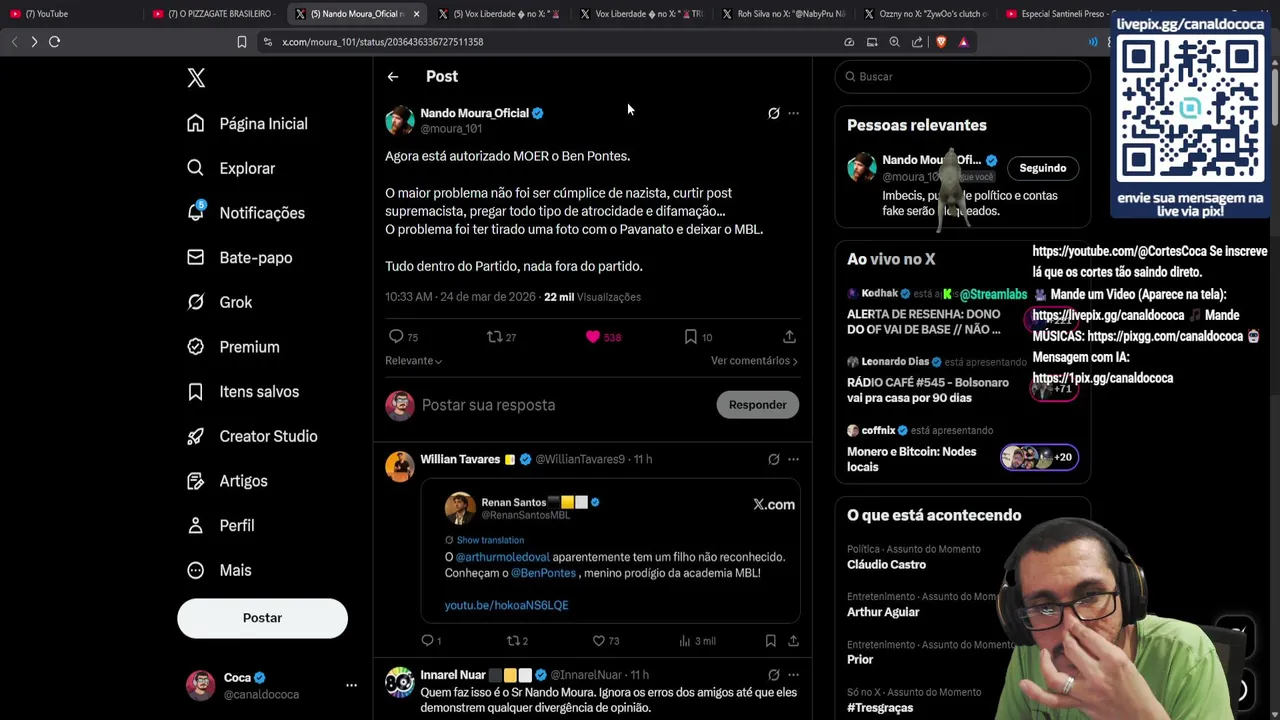Open youtu.be/hokoaNS6LQE link
This screenshot has width=1280, height=720.
506,605
